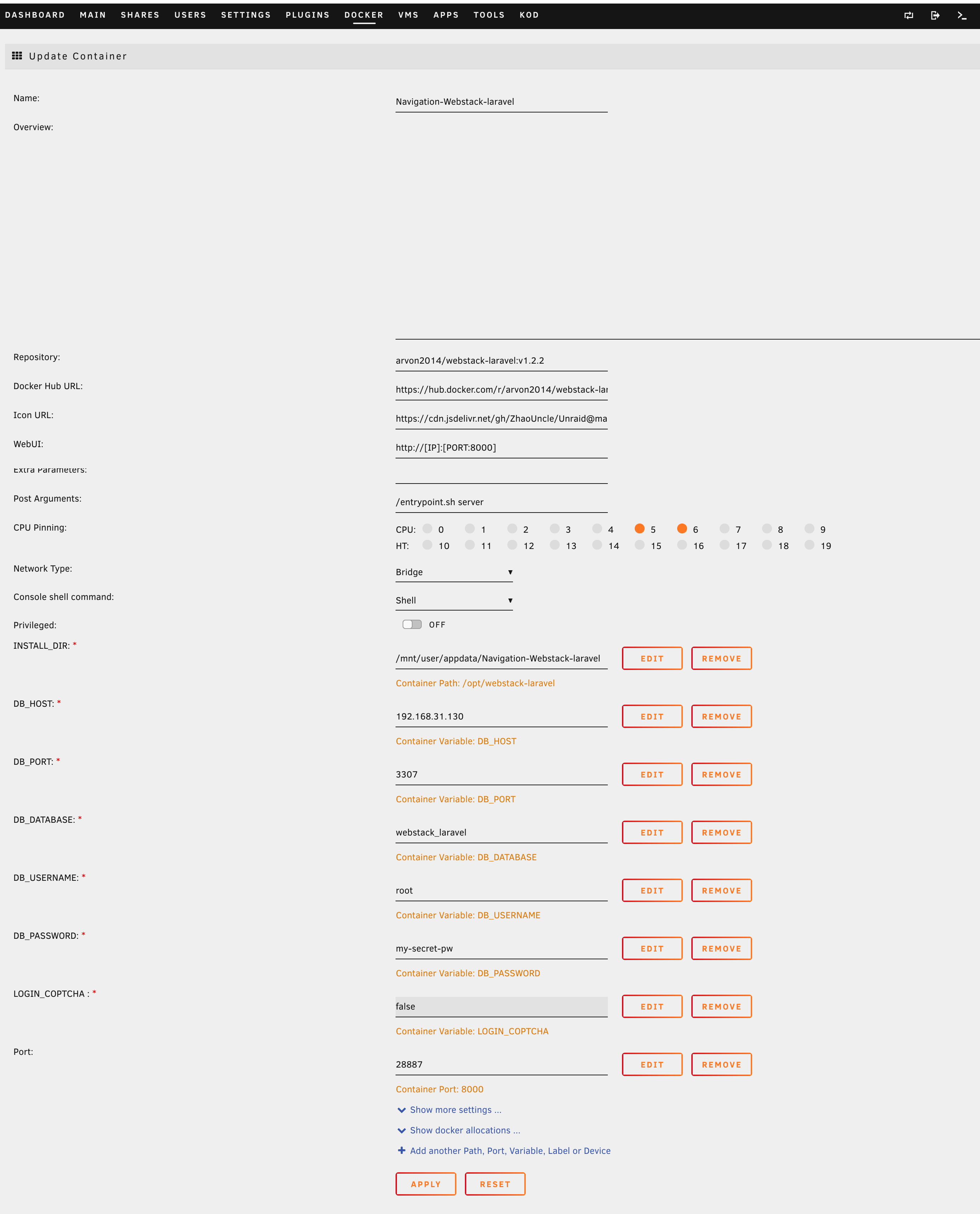Image resolution: width=980 pixels, height=1214 pixels.
Task: Toggle the Privileged switch on
Action: pyautogui.click(x=411, y=624)
